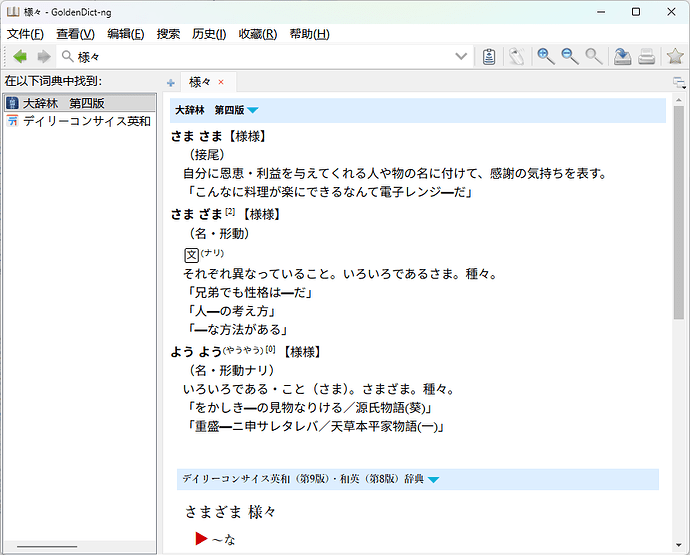
Task: Open the 查看(V) menu
Action: [x=75, y=34]
